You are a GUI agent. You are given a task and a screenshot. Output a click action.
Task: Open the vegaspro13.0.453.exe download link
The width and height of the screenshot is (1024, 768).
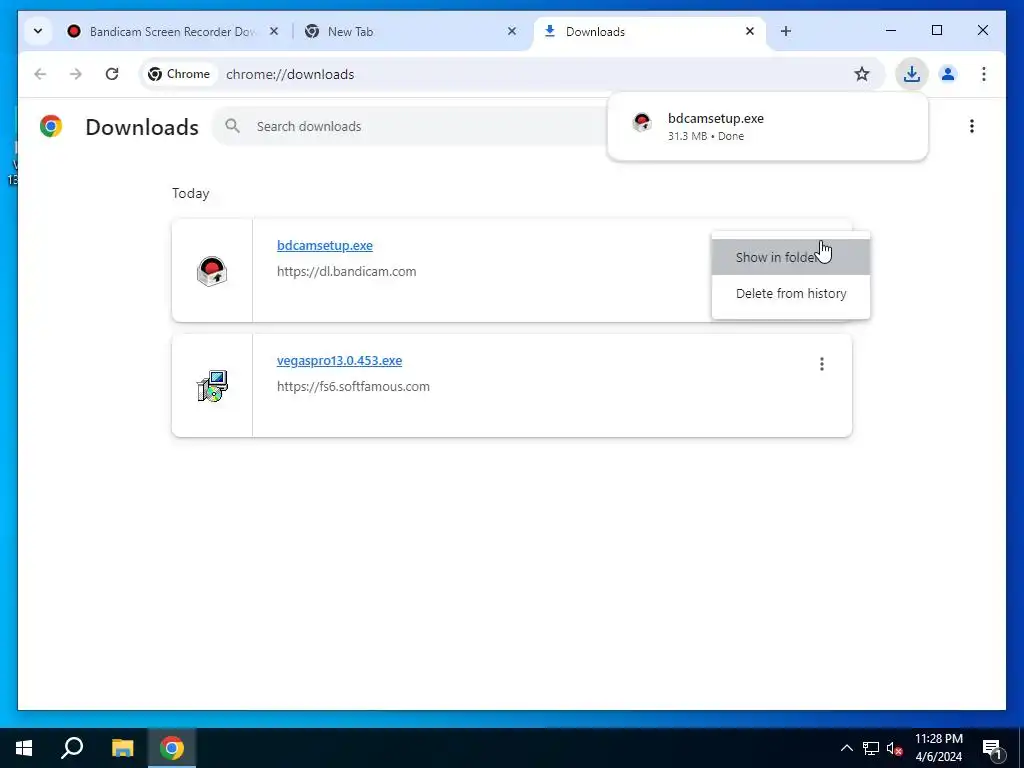pyautogui.click(x=339, y=360)
